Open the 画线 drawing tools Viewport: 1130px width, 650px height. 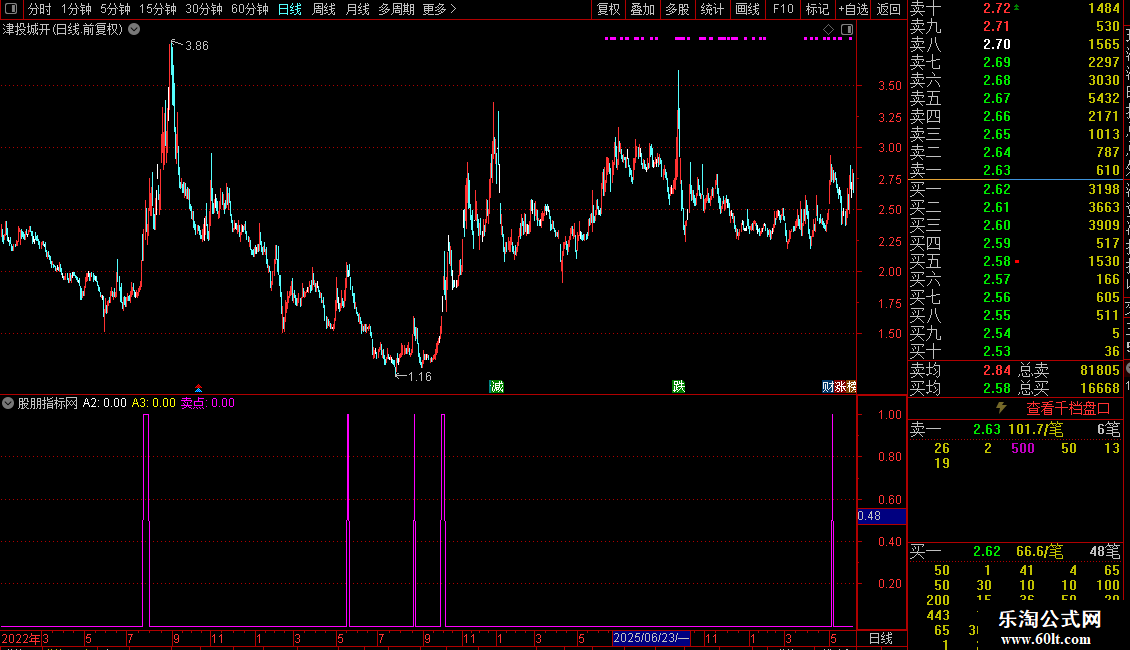tap(747, 9)
